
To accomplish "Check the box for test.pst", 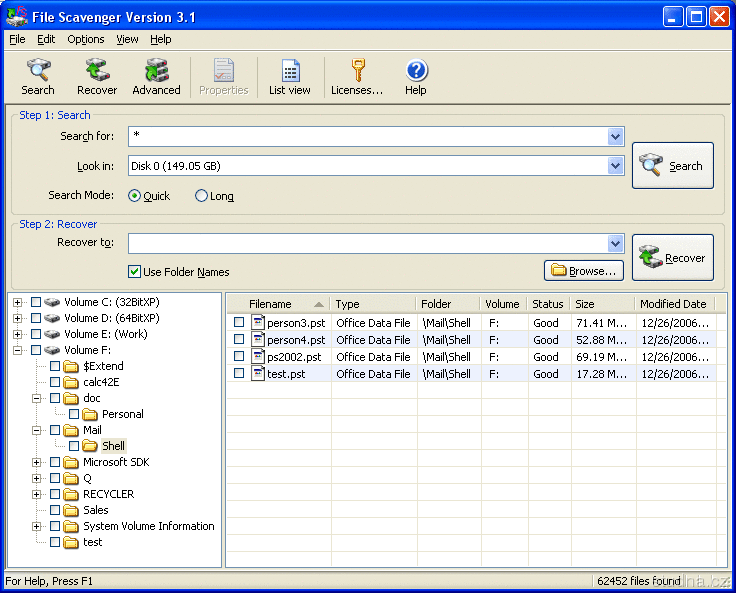I will 239,374.
